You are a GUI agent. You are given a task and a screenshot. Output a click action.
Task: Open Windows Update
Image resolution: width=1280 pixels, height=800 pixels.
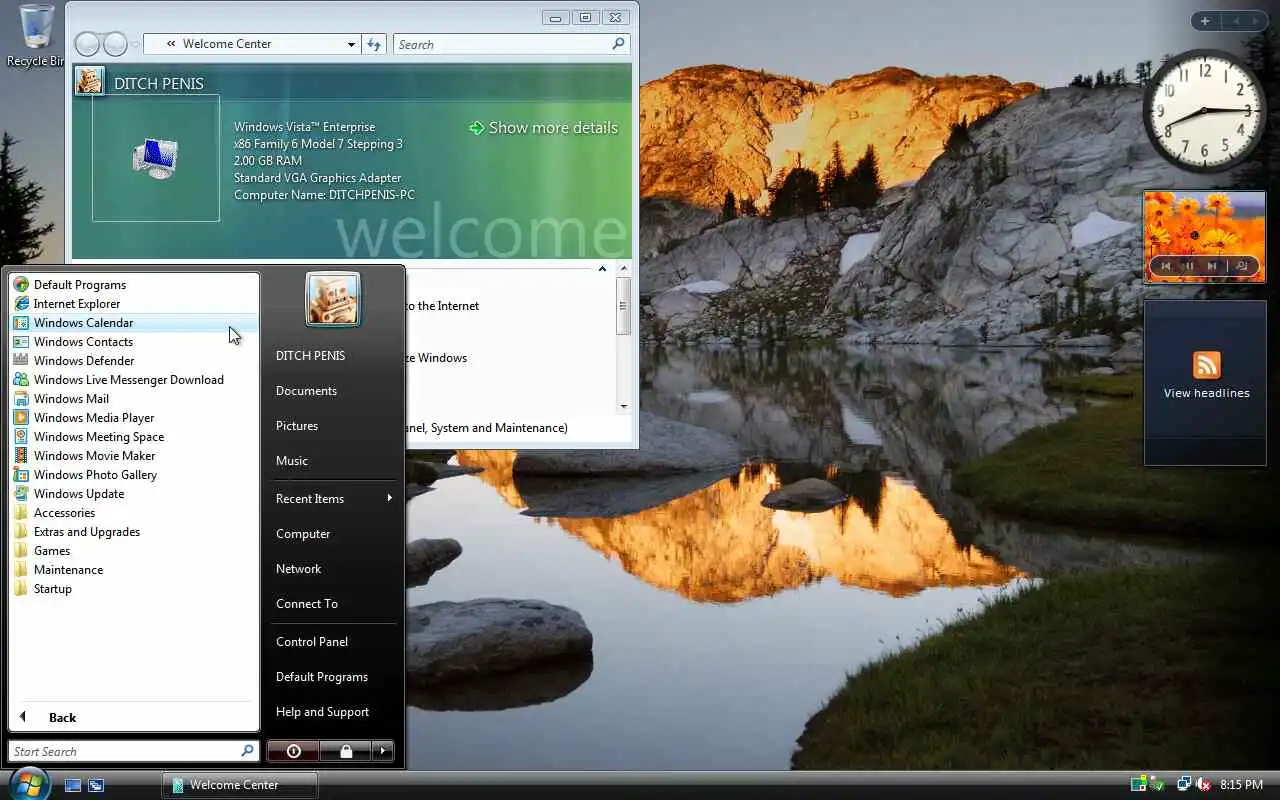133,494
